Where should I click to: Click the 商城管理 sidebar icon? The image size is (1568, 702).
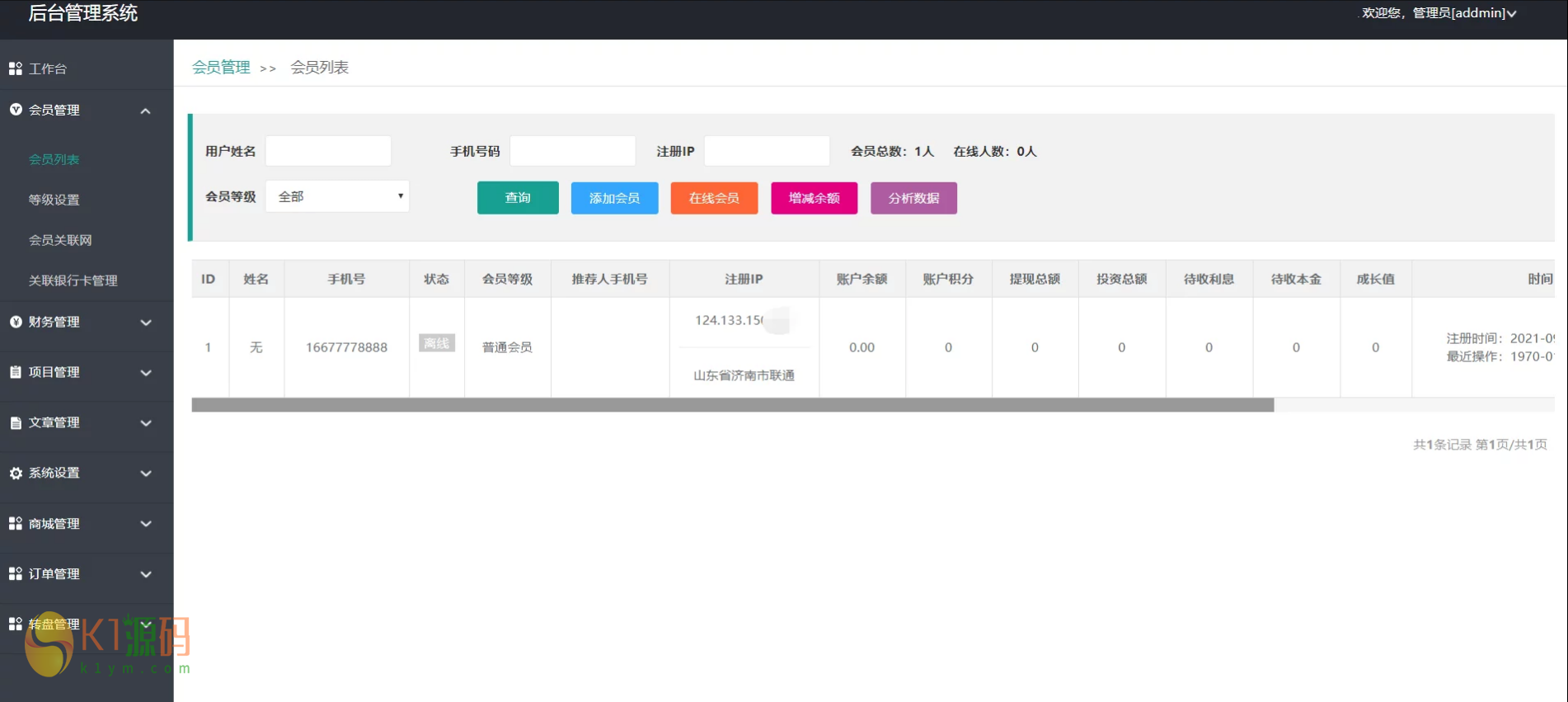[x=15, y=524]
